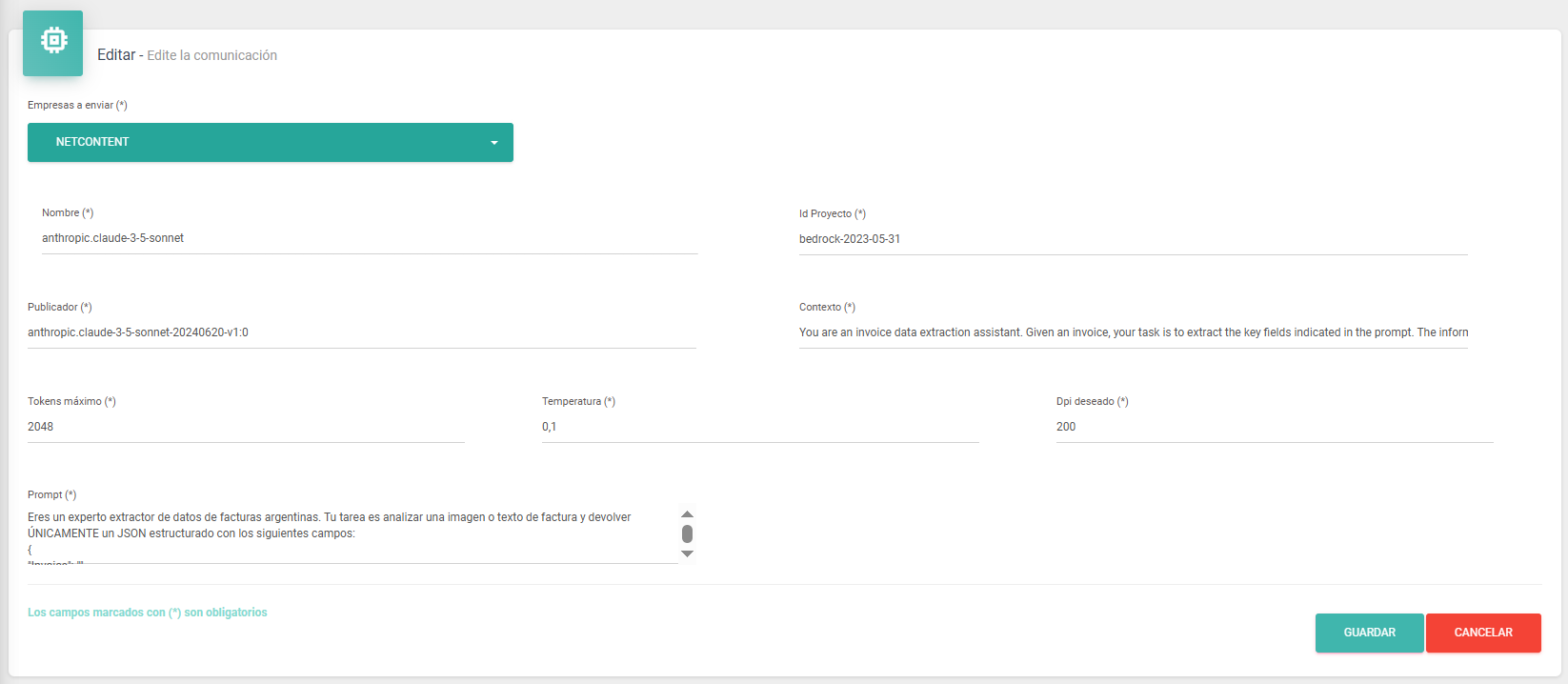Viewport: 1568px width, 684px height.
Task: Click the 'Tokens máximo (*)' label
Action: [x=71, y=401]
